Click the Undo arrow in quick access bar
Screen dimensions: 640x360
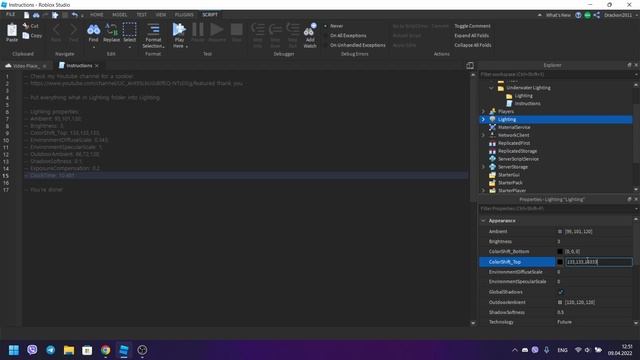coord(75,15)
